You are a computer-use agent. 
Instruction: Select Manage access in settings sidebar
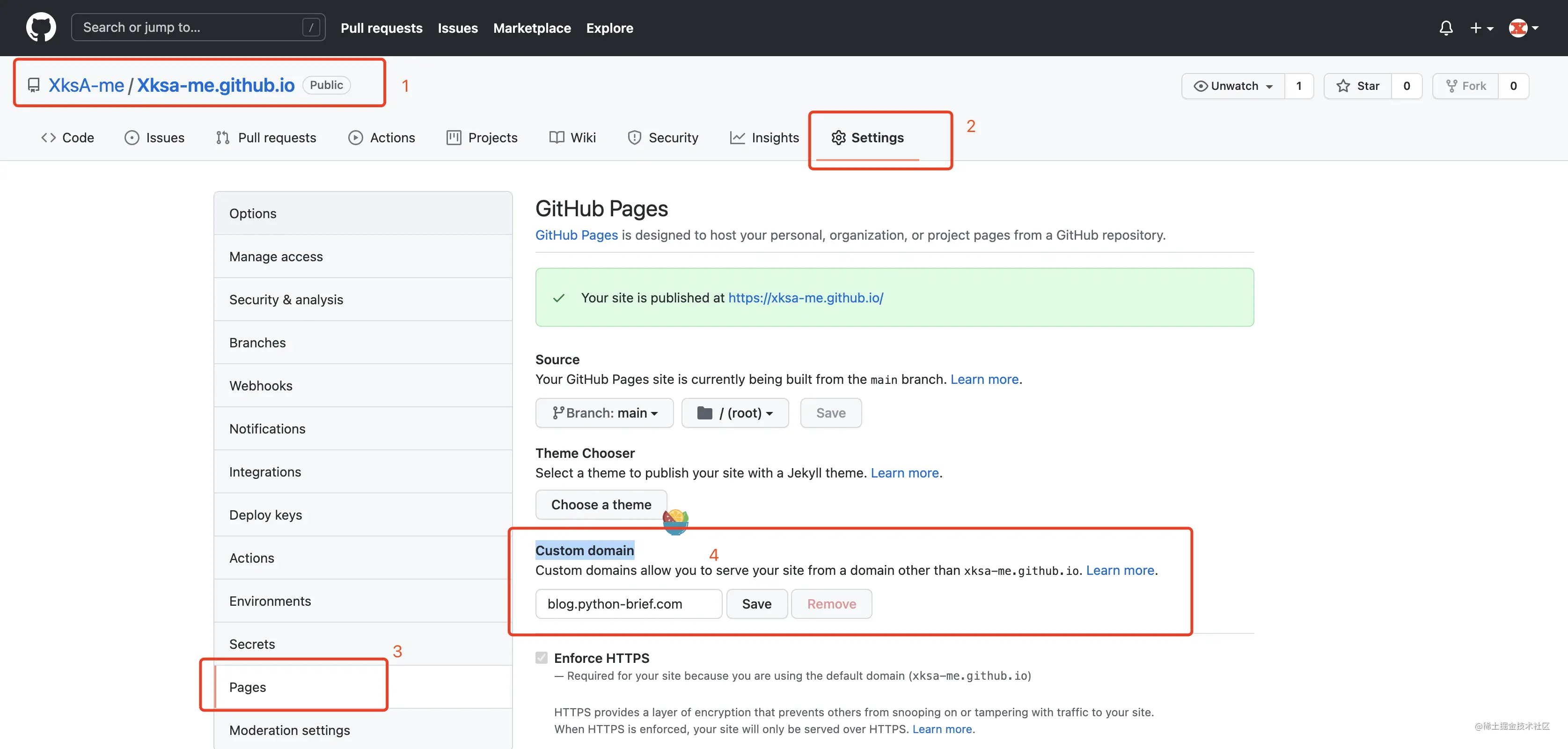coord(363,257)
